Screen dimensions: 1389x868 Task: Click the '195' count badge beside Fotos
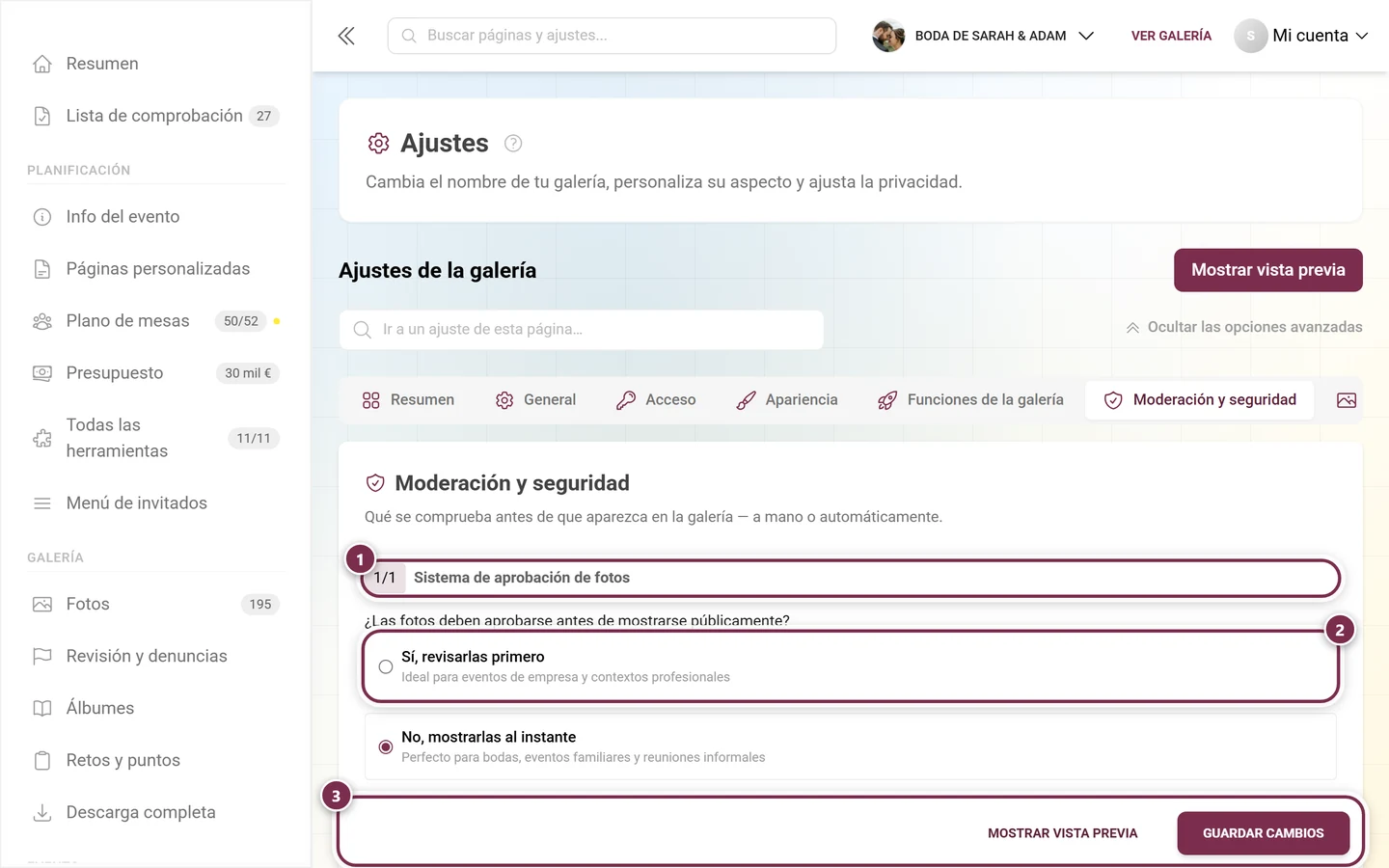260,604
